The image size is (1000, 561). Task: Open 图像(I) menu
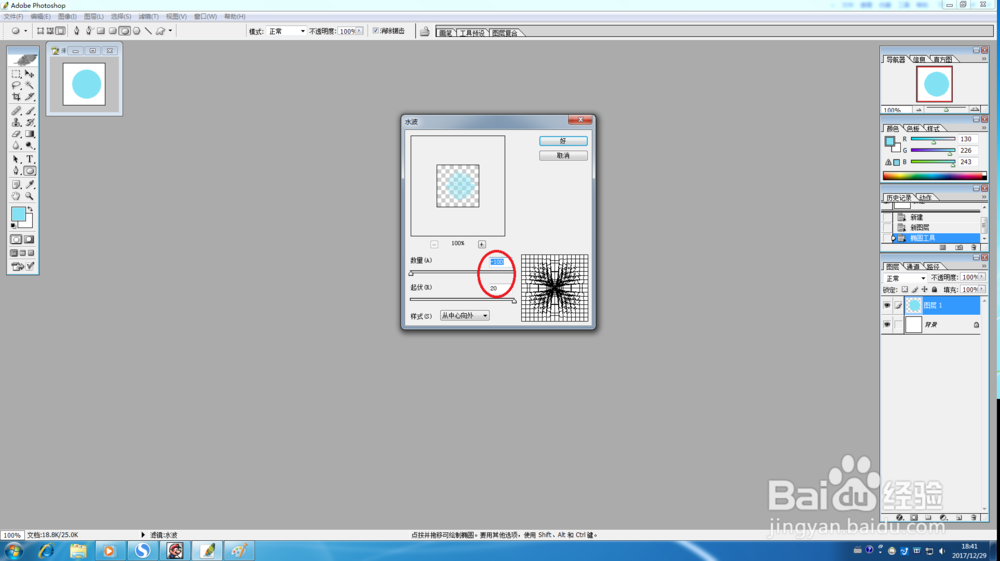click(x=67, y=17)
